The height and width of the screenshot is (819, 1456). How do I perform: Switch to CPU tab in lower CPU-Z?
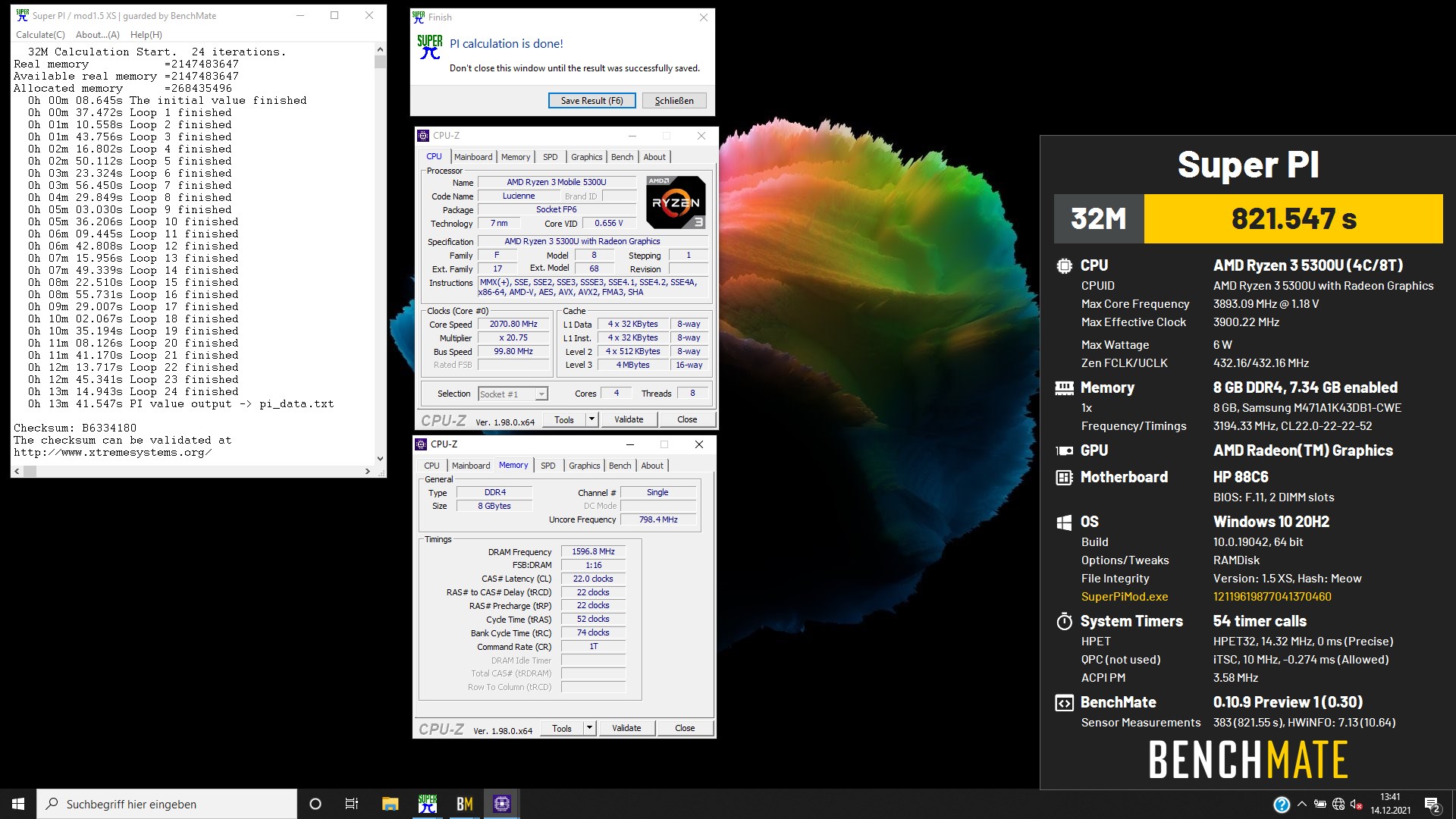pyautogui.click(x=431, y=466)
